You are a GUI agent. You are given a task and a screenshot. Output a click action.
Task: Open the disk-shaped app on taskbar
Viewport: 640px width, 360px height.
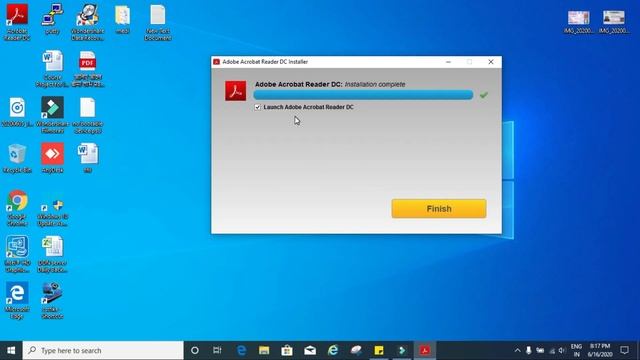(356, 350)
